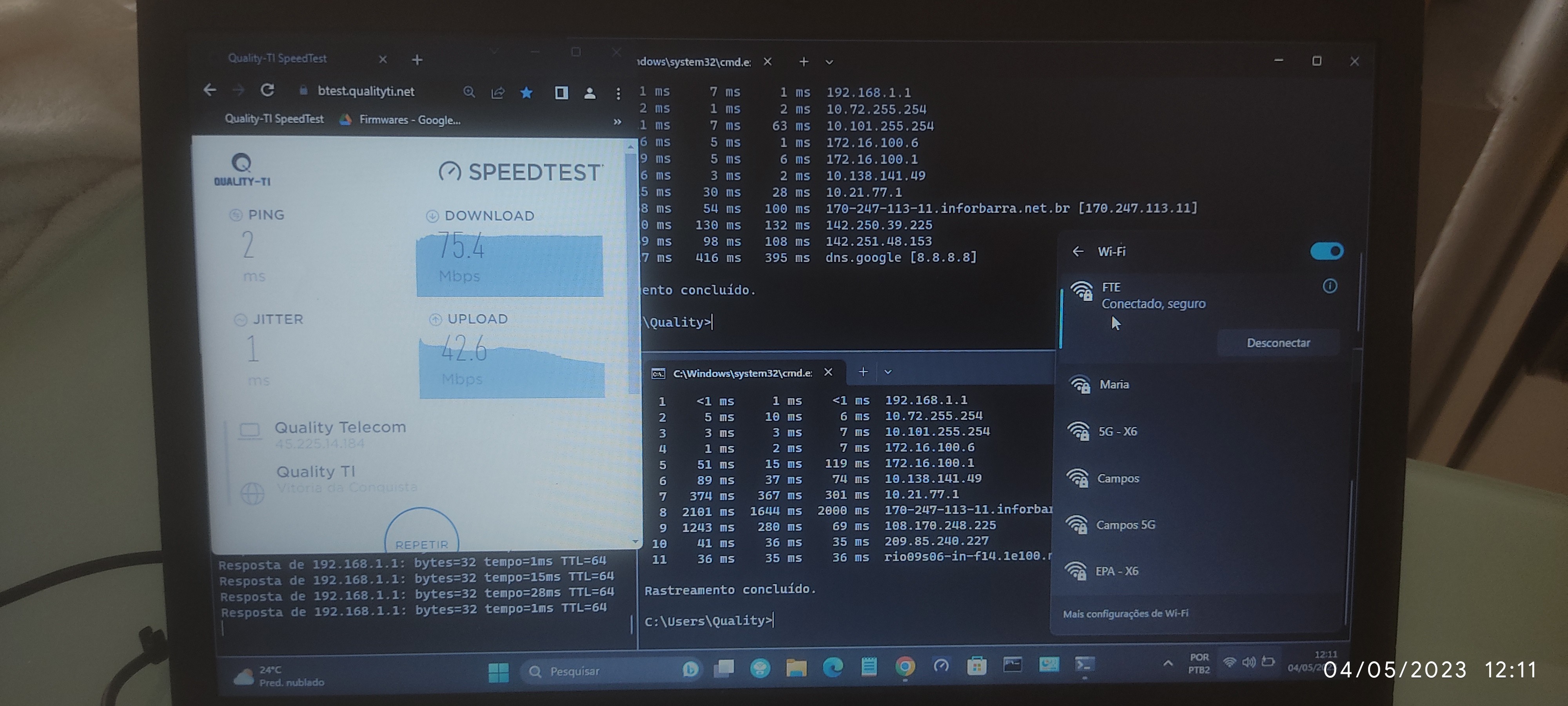Viewport: 1568px width, 706px height.
Task: Open new-tab dropdown in lower terminal
Action: (x=887, y=372)
